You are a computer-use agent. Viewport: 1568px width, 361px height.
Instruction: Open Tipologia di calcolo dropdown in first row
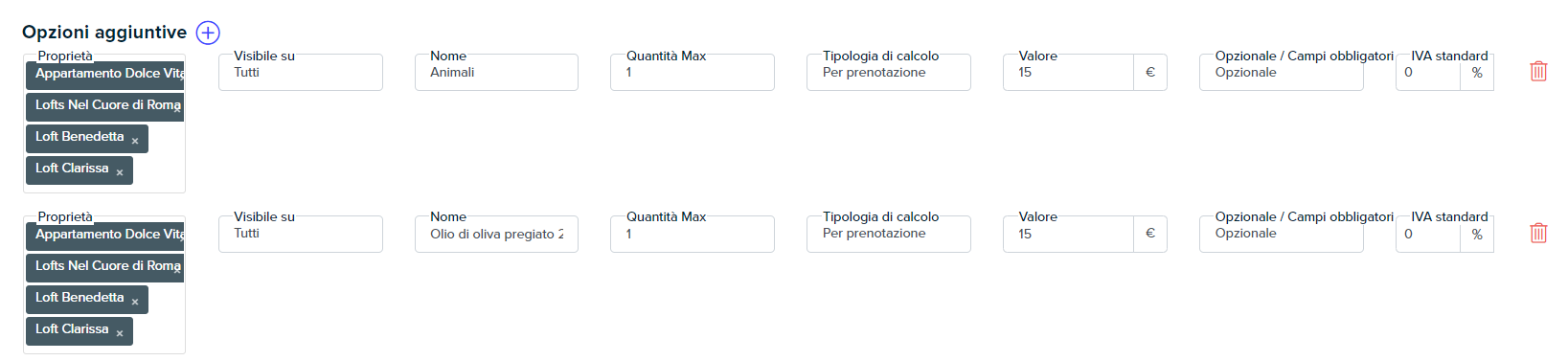tap(889, 73)
